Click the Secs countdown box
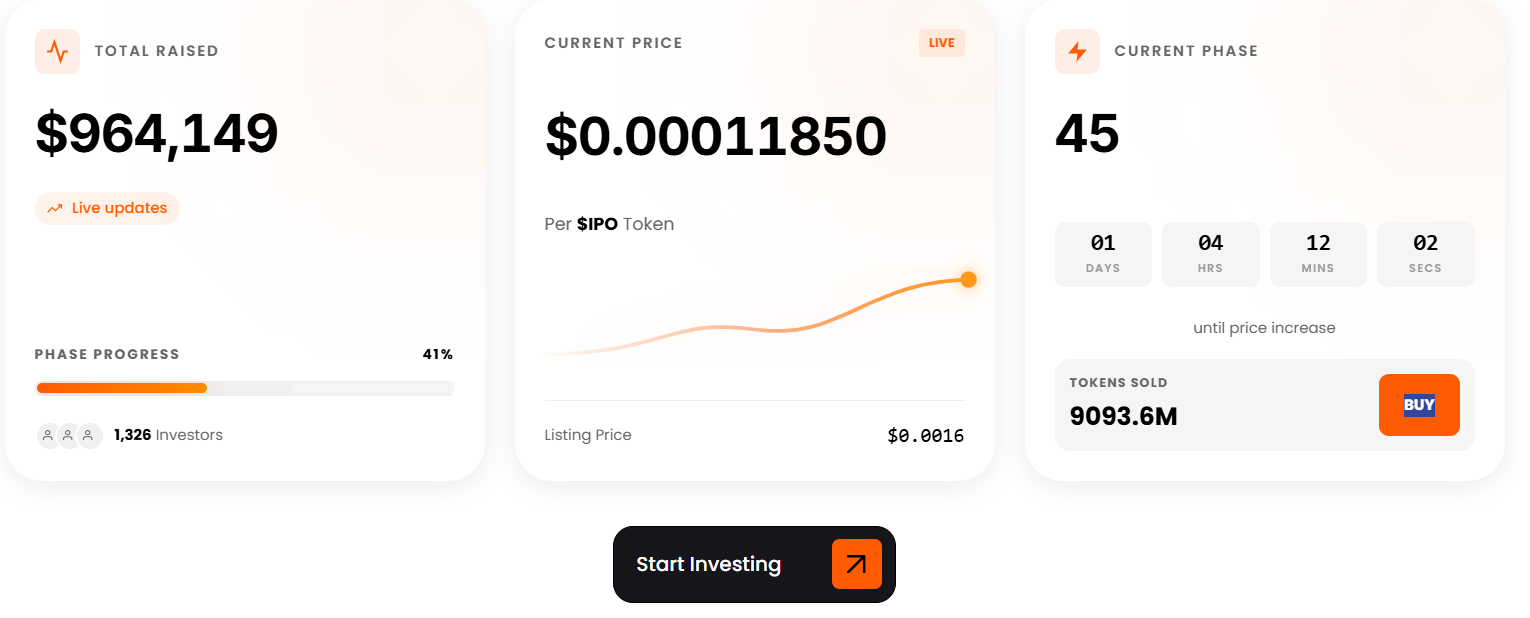The height and width of the screenshot is (618, 1530). tap(1425, 254)
